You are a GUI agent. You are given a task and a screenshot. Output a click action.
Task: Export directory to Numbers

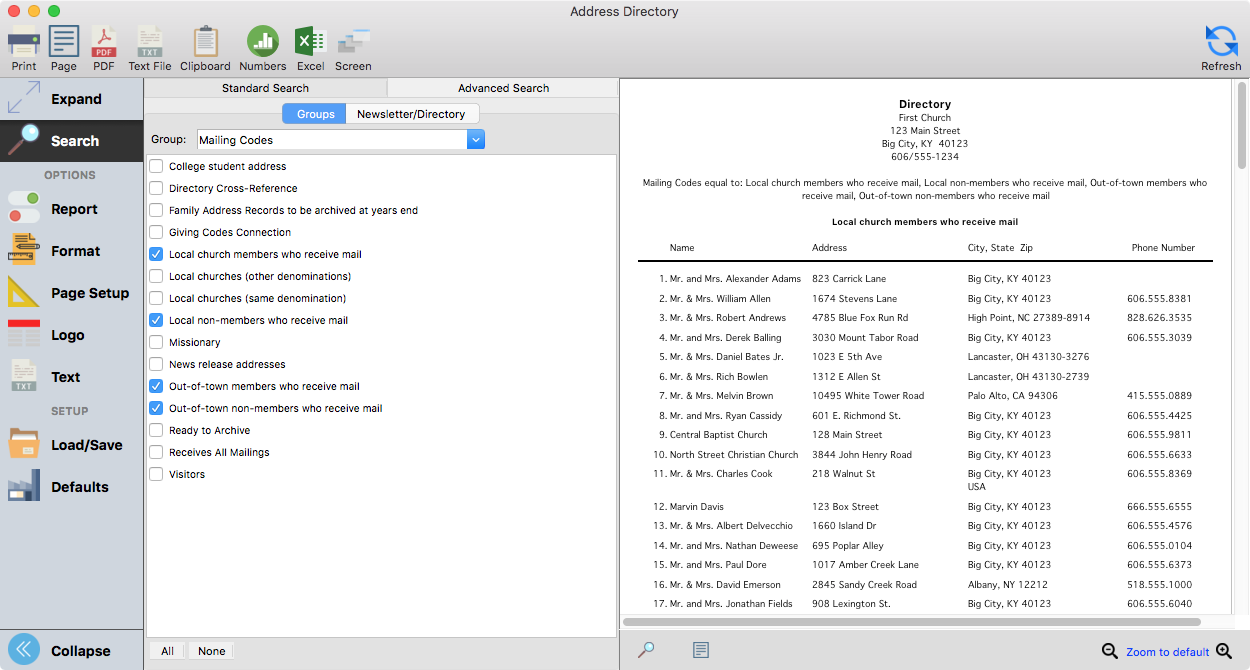tap(262, 47)
